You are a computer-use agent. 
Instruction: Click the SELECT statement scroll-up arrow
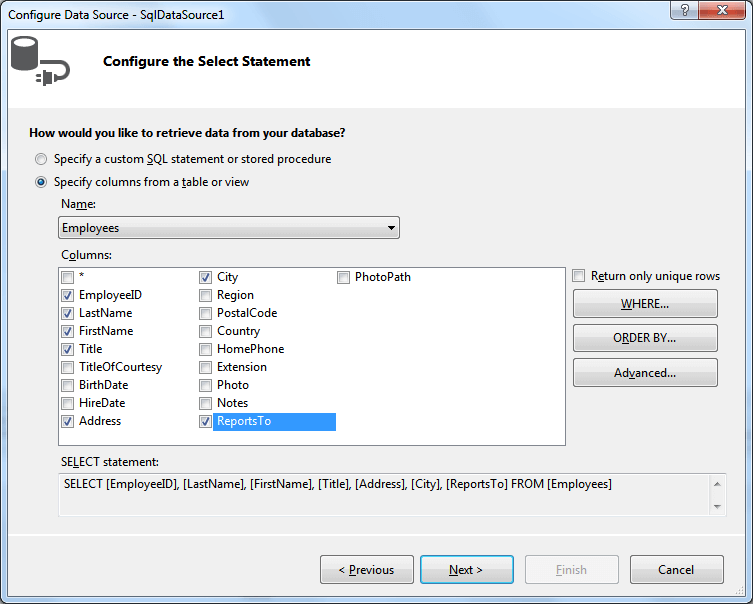pos(717,484)
